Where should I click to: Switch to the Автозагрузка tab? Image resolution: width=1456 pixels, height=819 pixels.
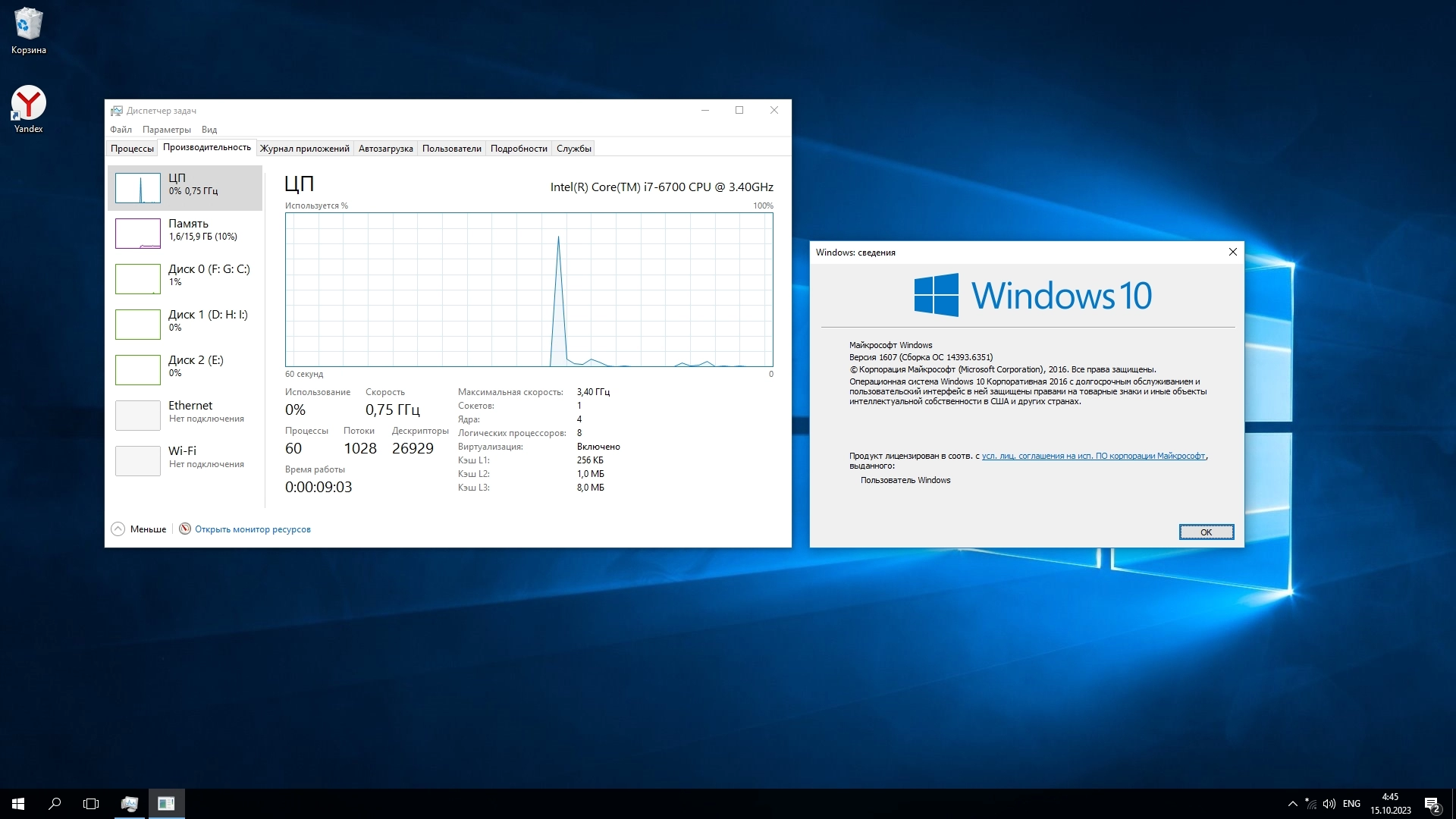click(x=385, y=149)
